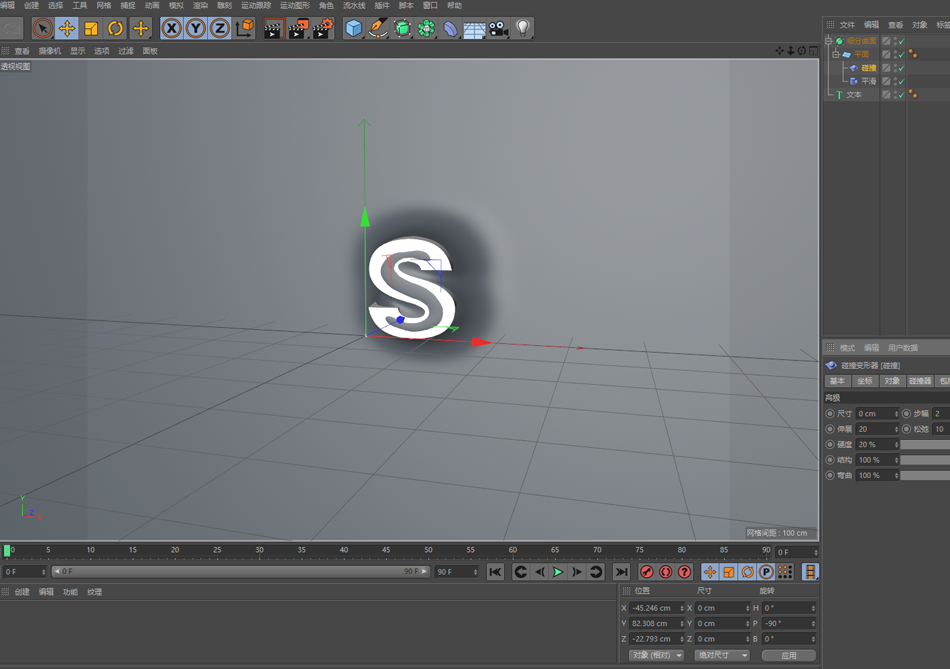Click the 应用 apply button
Image resolution: width=950 pixels, height=669 pixels.
coord(789,655)
